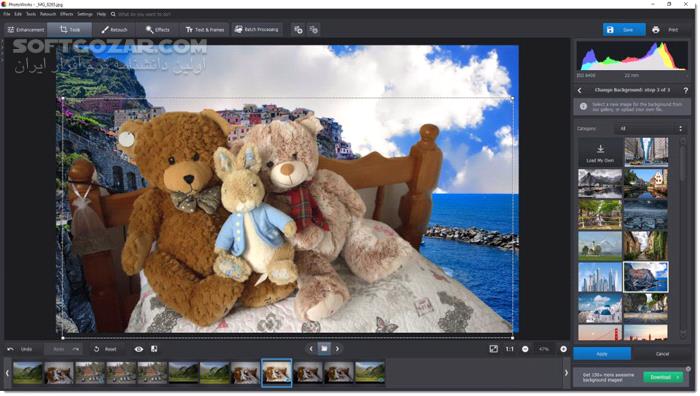Toggle the before/after compare icon
The width and height of the screenshot is (700, 396).
point(154,349)
